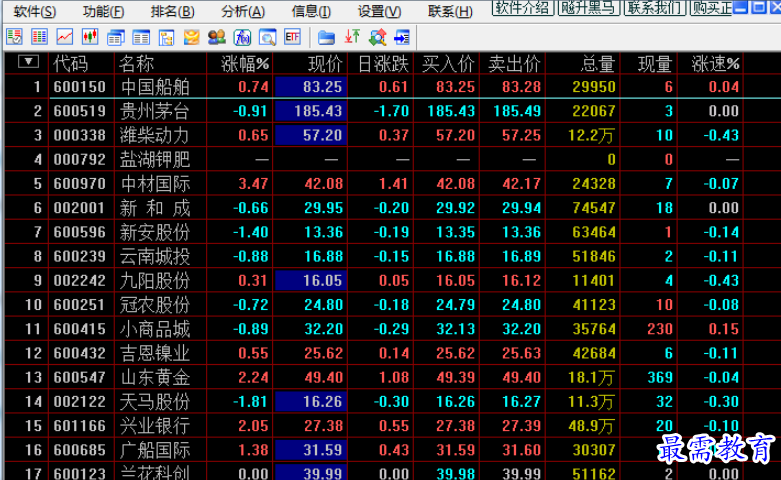781x480 pixels.
Task: Click the 48.9万 total volume cell
Action: pos(591,426)
